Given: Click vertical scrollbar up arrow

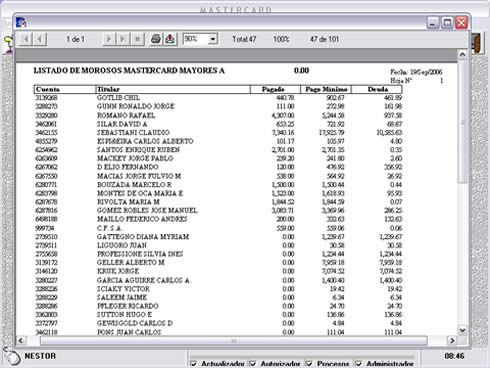Looking at the screenshot, I should coord(462,54).
